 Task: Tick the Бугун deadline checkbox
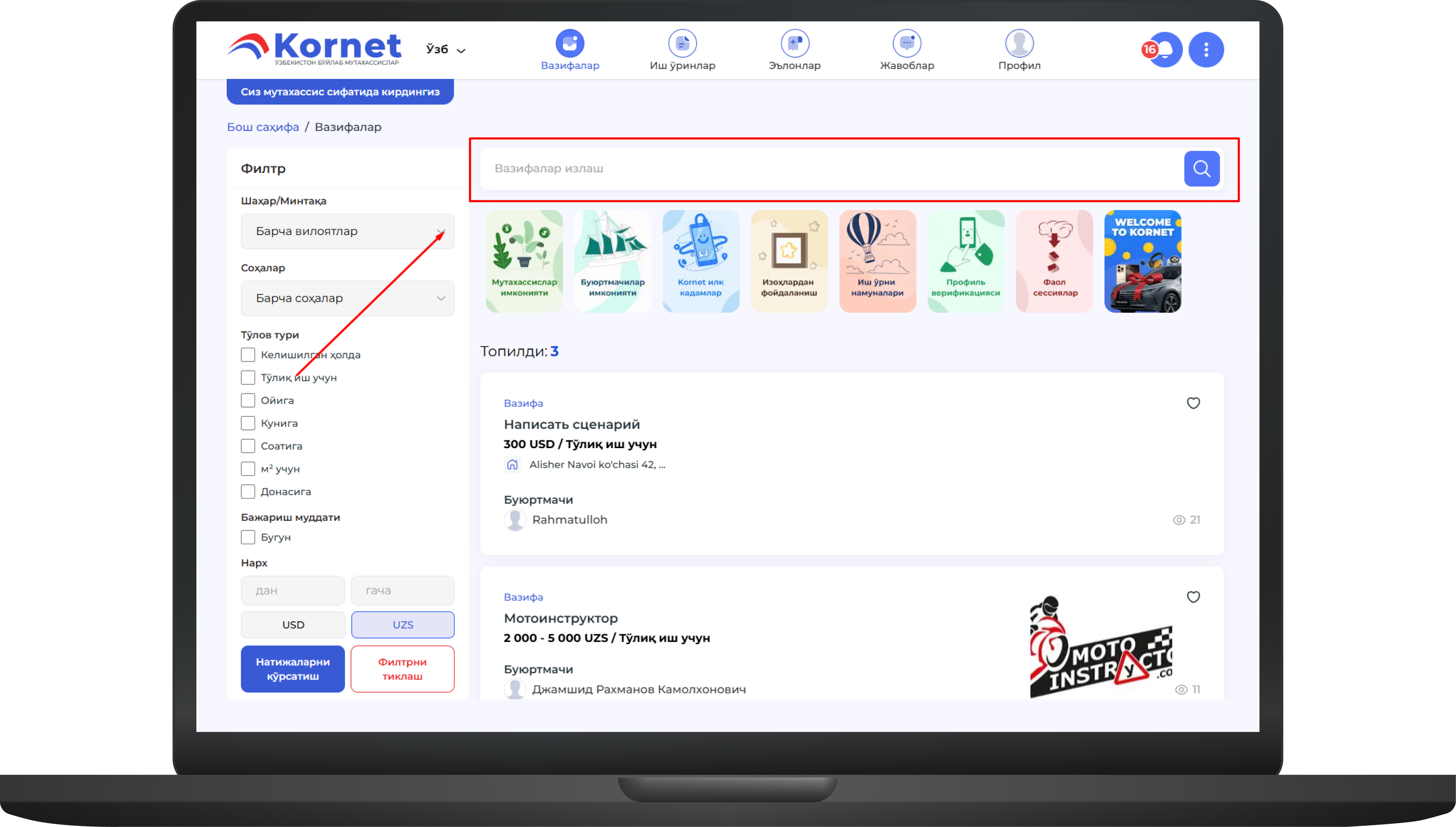[x=248, y=537]
